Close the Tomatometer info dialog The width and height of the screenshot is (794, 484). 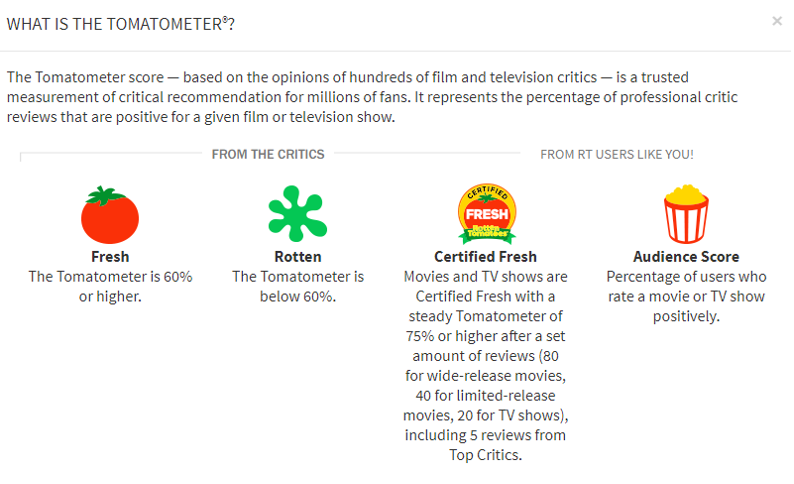(x=777, y=21)
